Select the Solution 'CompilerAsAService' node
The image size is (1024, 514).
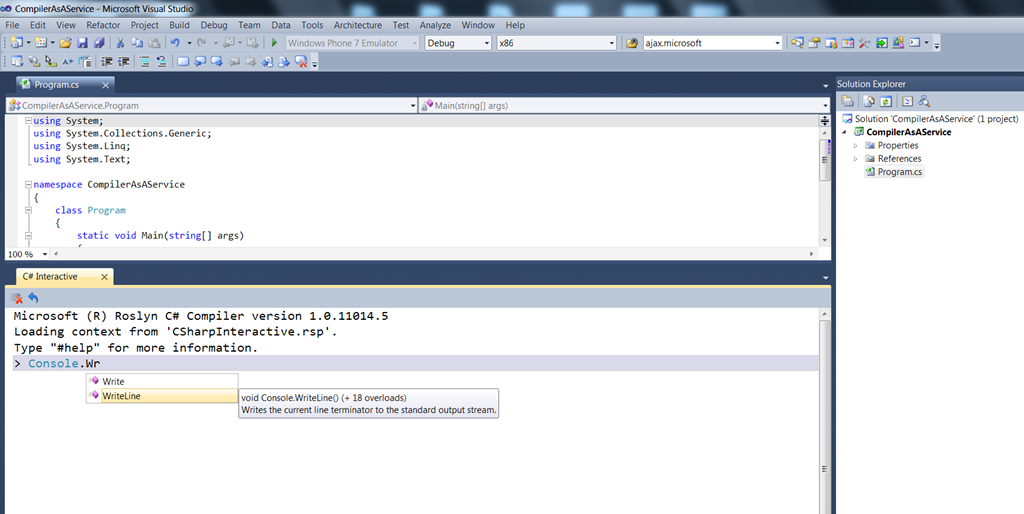tap(930, 119)
